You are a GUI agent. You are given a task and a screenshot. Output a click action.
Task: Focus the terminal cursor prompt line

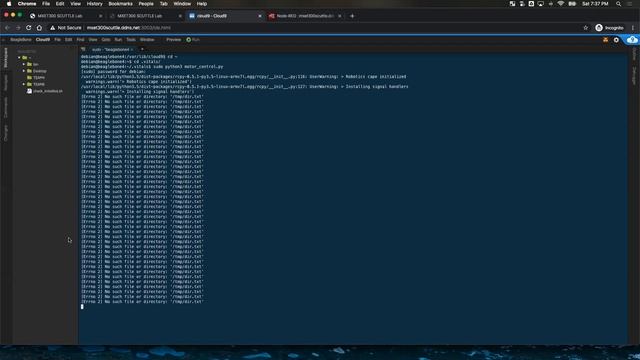(x=82, y=307)
